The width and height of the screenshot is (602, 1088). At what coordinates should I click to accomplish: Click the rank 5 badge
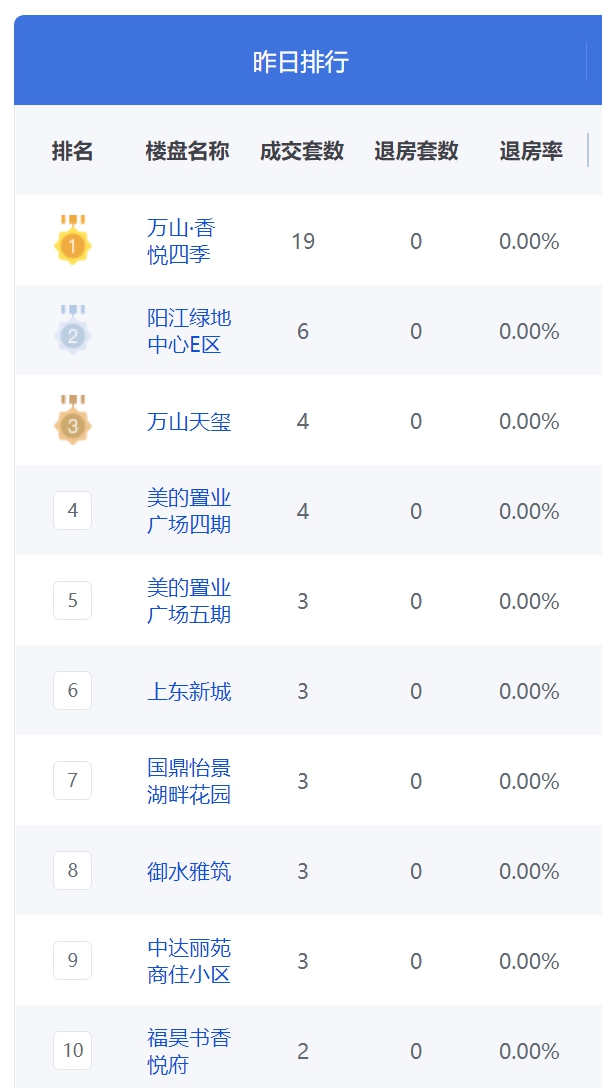pyautogui.click(x=73, y=601)
